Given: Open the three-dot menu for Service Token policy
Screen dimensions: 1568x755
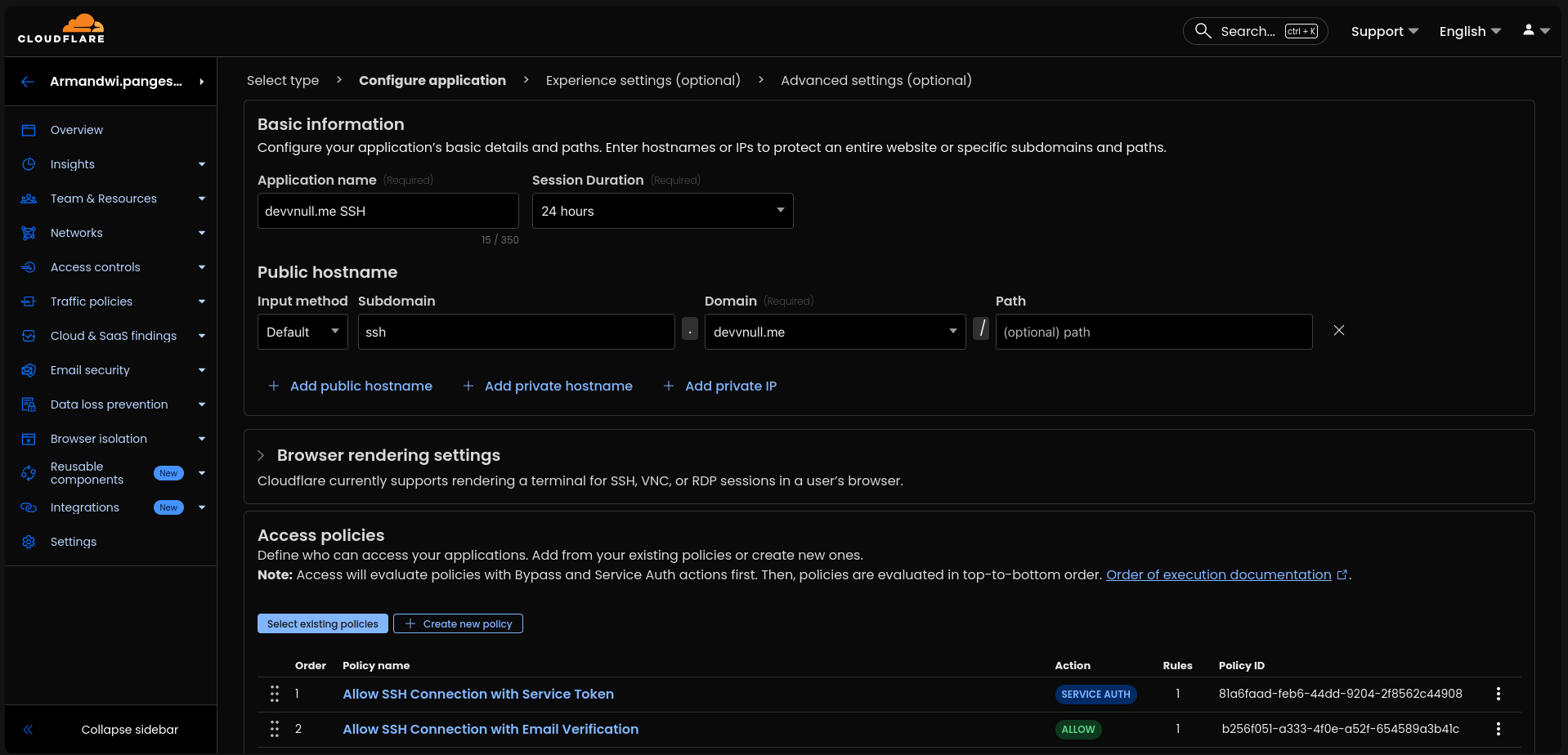Looking at the screenshot, I should (x=1499, y=694).
